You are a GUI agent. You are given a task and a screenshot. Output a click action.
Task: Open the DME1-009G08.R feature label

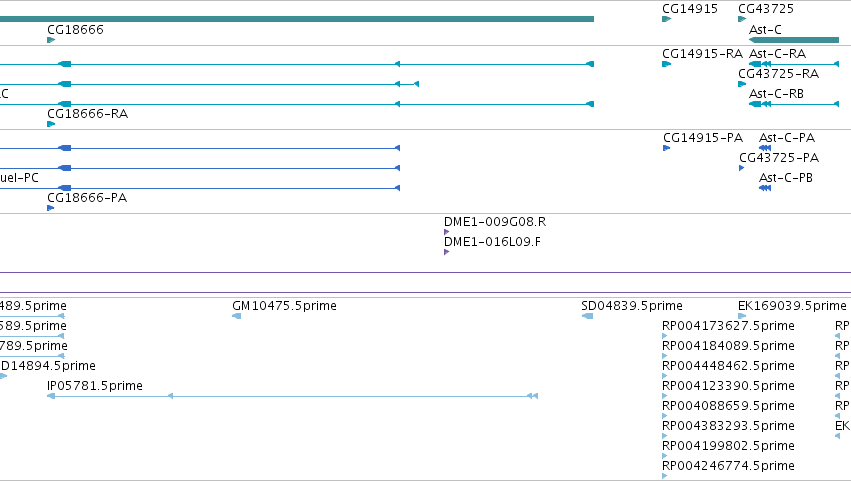point(495,222)
